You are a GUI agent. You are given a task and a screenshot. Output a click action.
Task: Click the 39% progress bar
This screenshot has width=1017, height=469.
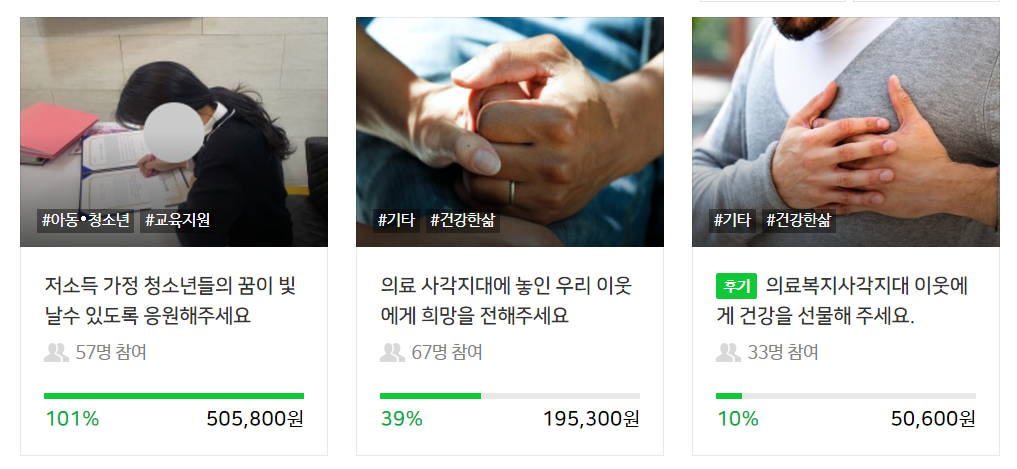tap(510, 396)
